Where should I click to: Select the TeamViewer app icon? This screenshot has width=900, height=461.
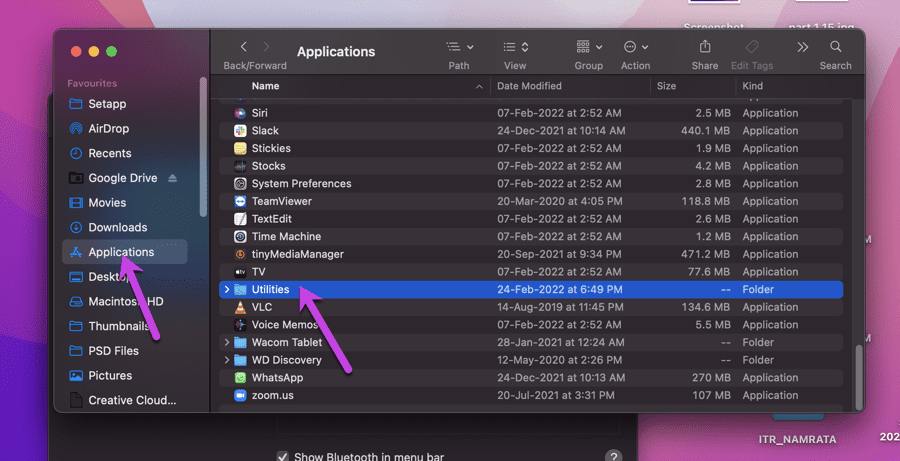pyautogui.click(x=240, y=202)
